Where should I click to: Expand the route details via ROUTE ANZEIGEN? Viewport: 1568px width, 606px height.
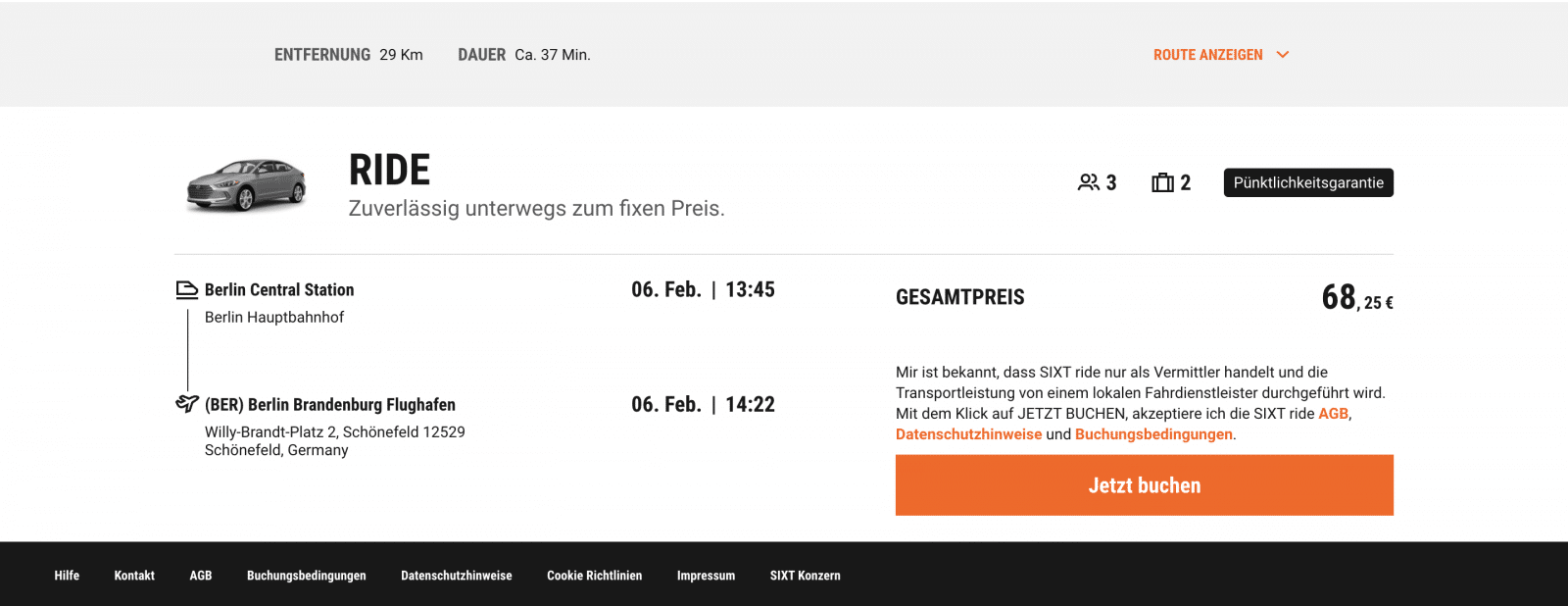(1207, 55)
